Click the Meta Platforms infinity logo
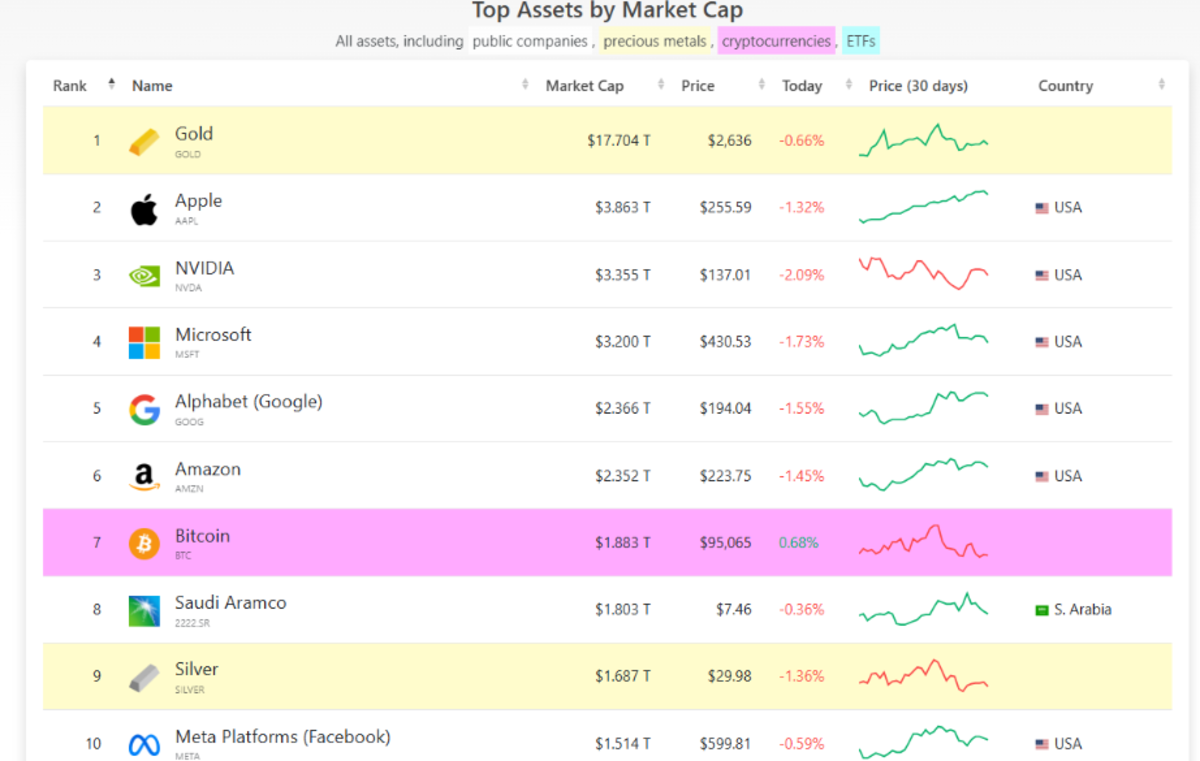1200x761 pixels. [143, 743]
